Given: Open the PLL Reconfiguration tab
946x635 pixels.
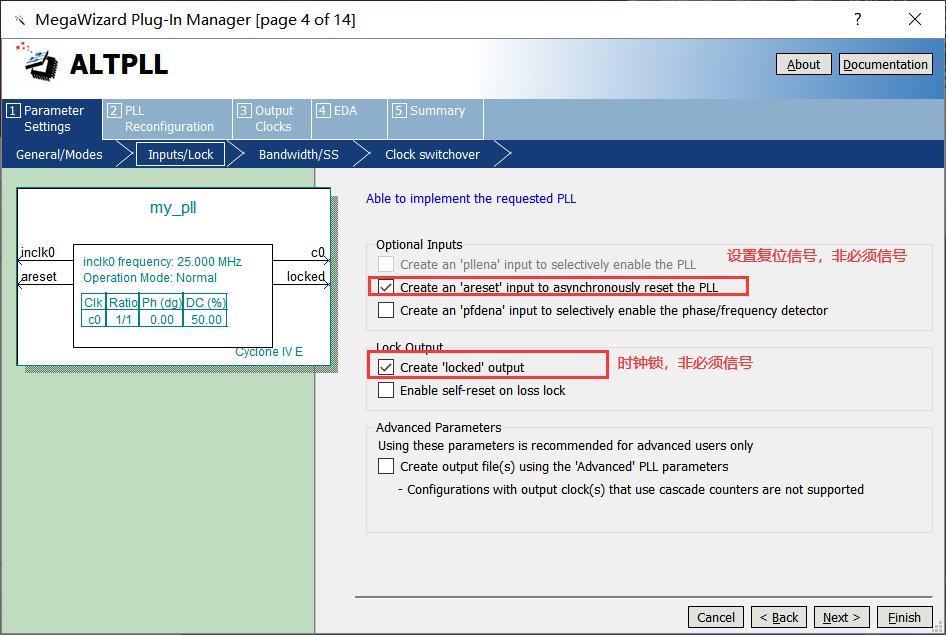Looking at the screenshot, I should pos(168,119).
